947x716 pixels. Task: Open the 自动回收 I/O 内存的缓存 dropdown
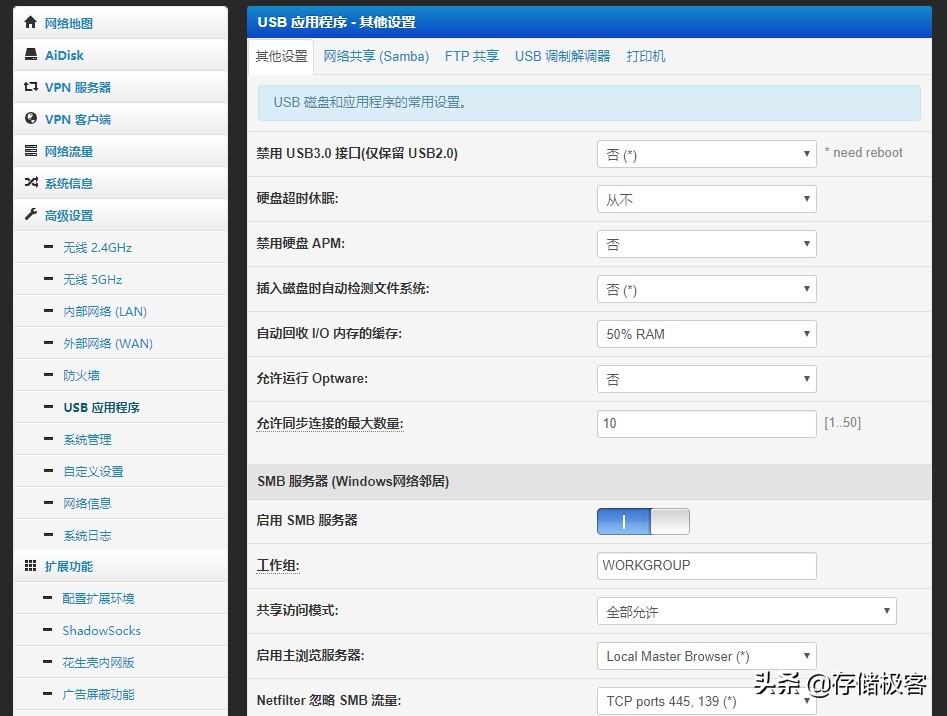point(706,334)
